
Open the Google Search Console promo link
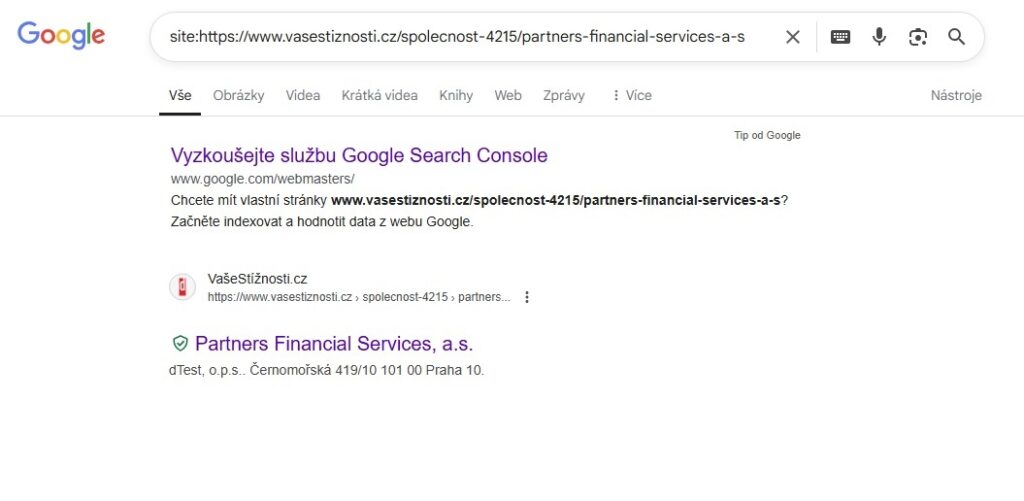[x=359, y=155]
